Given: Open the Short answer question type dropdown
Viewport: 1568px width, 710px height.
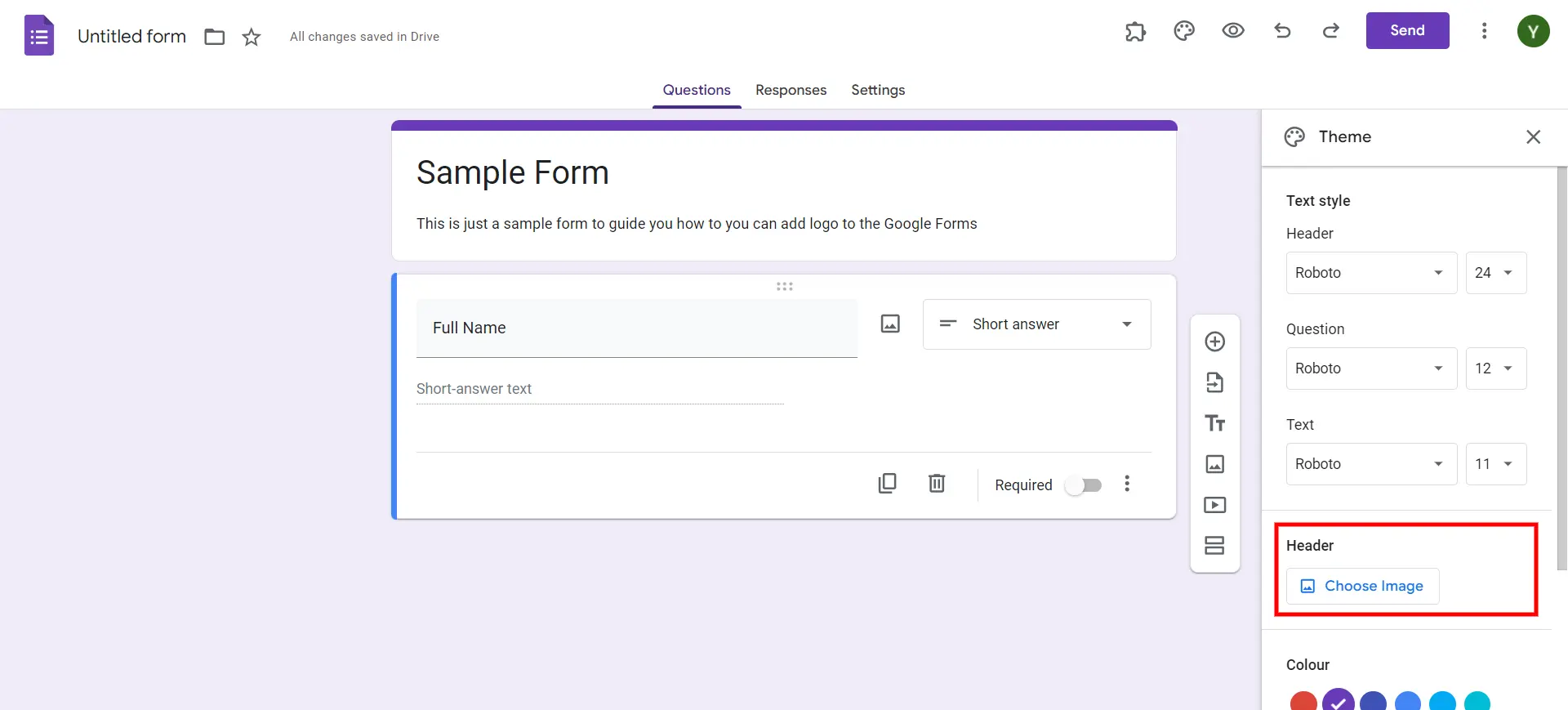Looking at the screenshot, I should [x=1037, y=324].
